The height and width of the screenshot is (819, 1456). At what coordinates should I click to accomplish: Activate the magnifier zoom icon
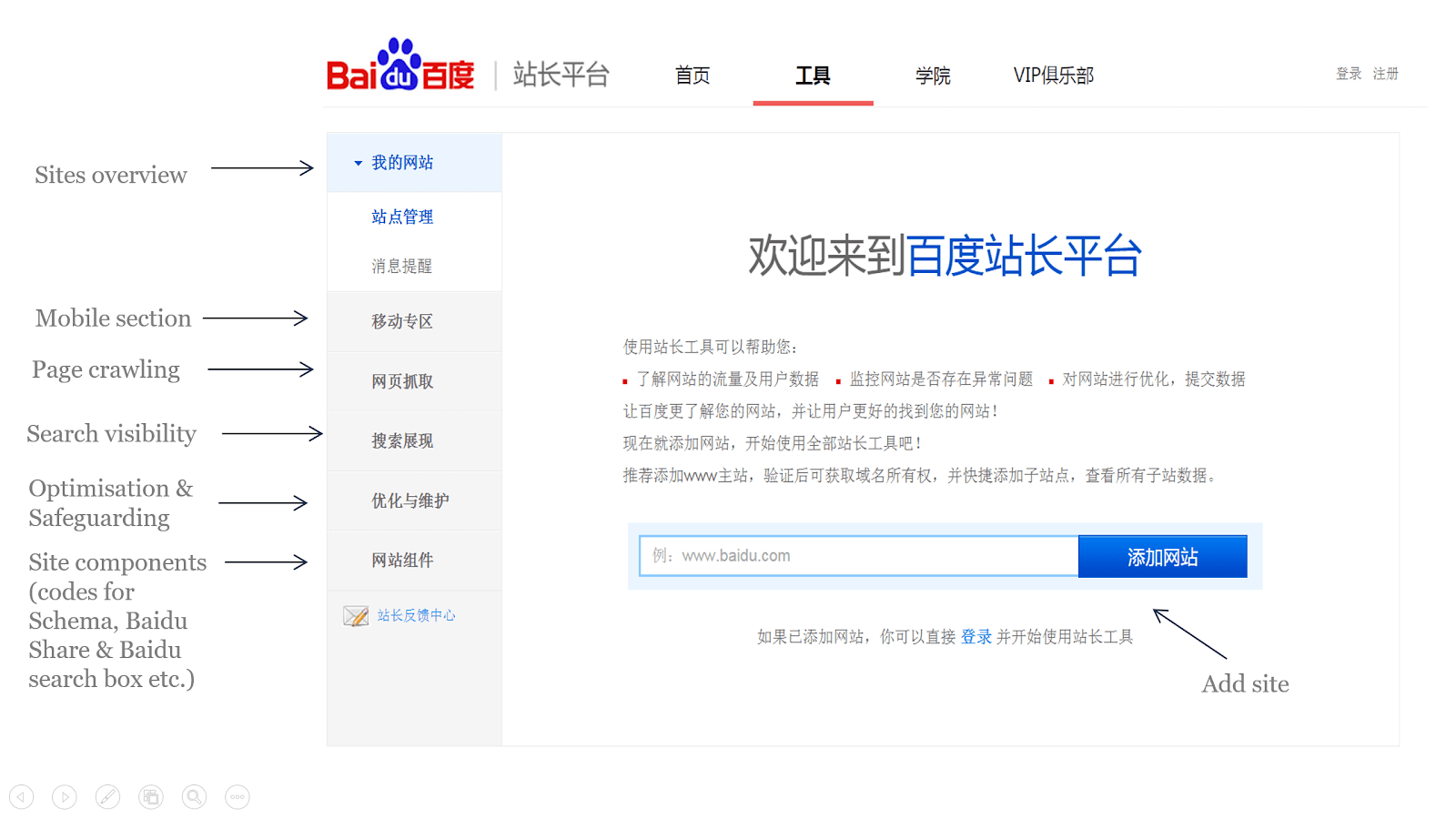pyautogui.click(x=194, y=797)
